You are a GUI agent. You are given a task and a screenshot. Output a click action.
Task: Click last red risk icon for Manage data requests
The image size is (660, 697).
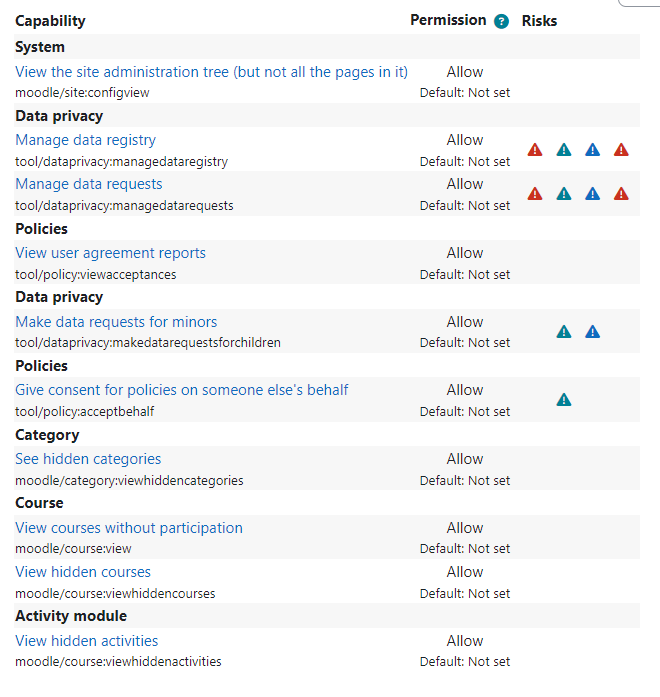click(x=621, y=194)
